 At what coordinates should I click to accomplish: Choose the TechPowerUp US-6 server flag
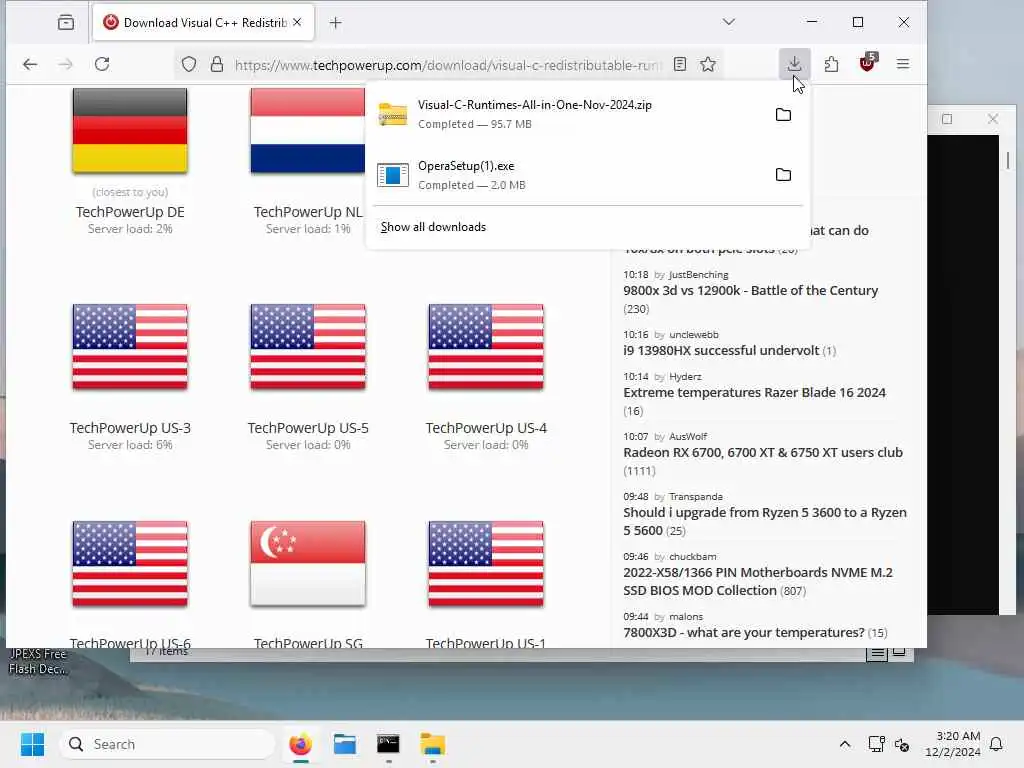130,564
